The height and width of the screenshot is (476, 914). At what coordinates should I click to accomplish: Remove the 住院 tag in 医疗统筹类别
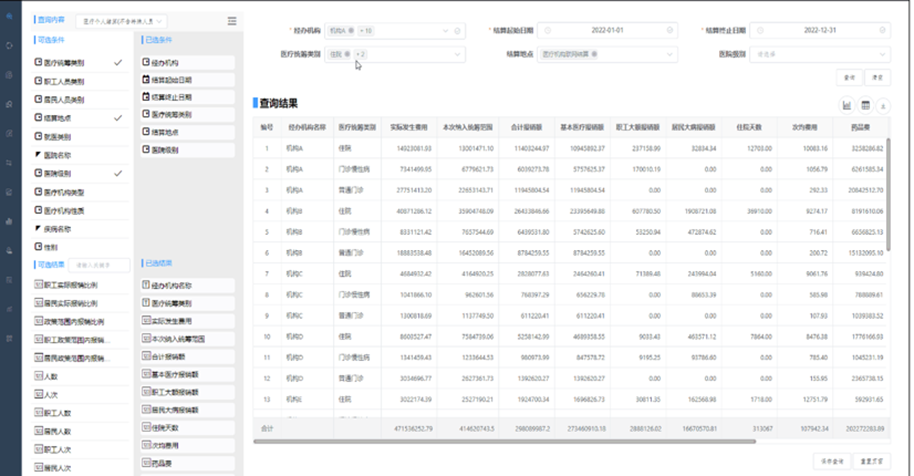pyautogui.click(x=349, y=54)
